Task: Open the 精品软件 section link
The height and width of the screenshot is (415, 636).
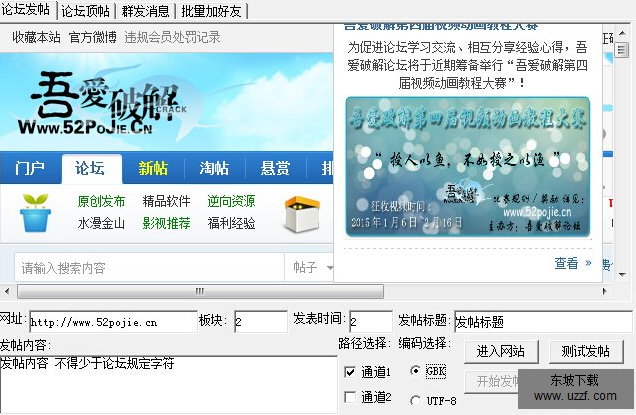Action: coord(166,201)
